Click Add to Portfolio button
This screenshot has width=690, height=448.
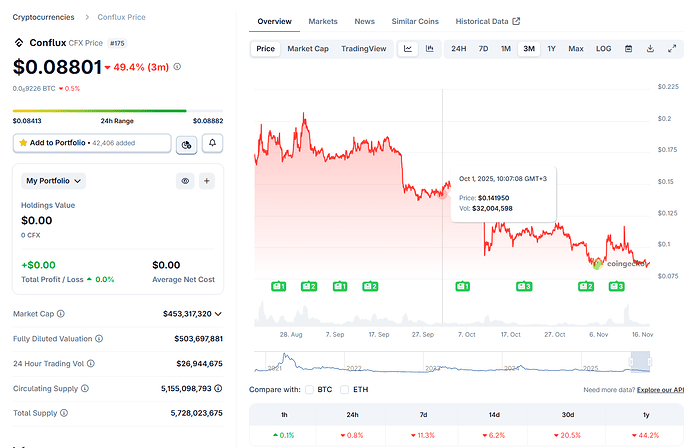(x=92, y=144)
